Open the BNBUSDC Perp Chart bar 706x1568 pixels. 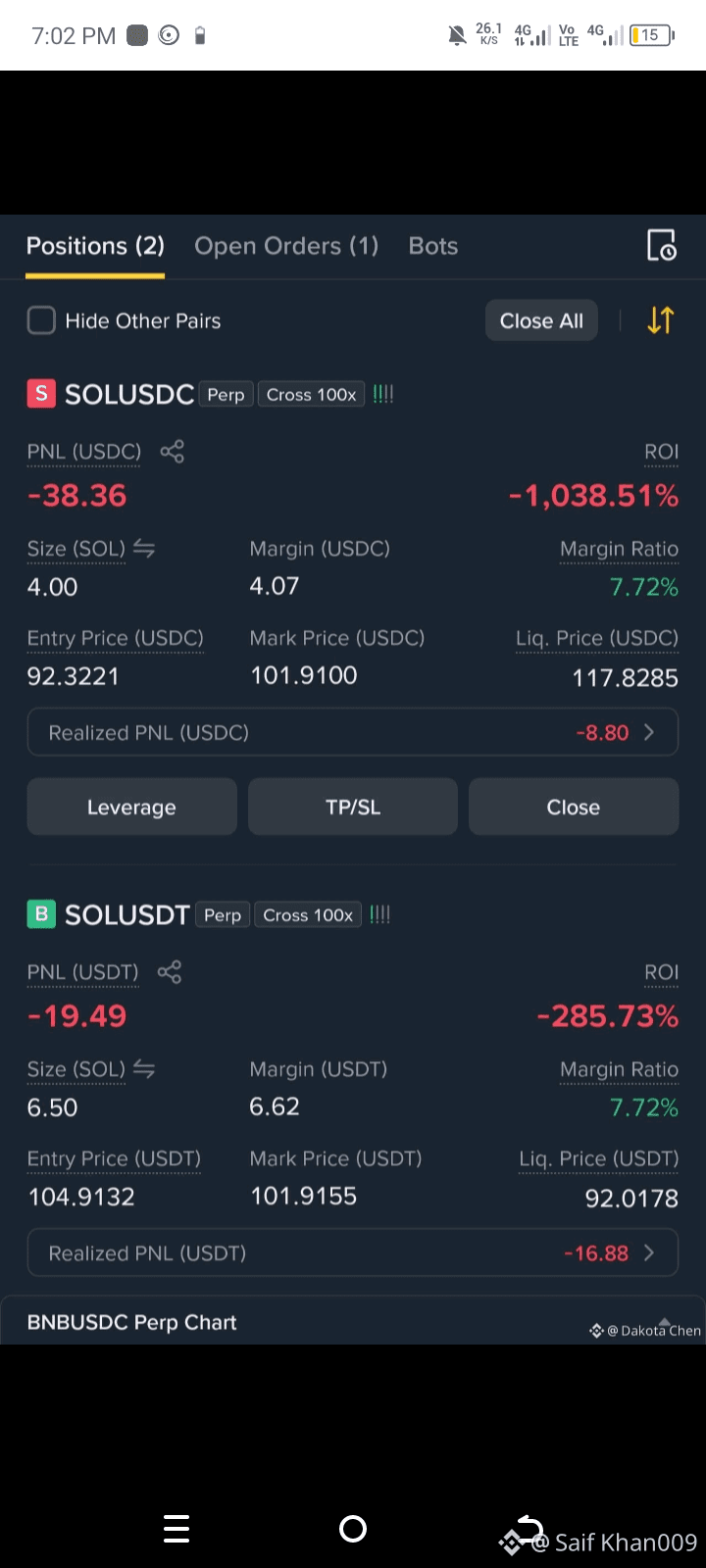(x=353, y=1322)
